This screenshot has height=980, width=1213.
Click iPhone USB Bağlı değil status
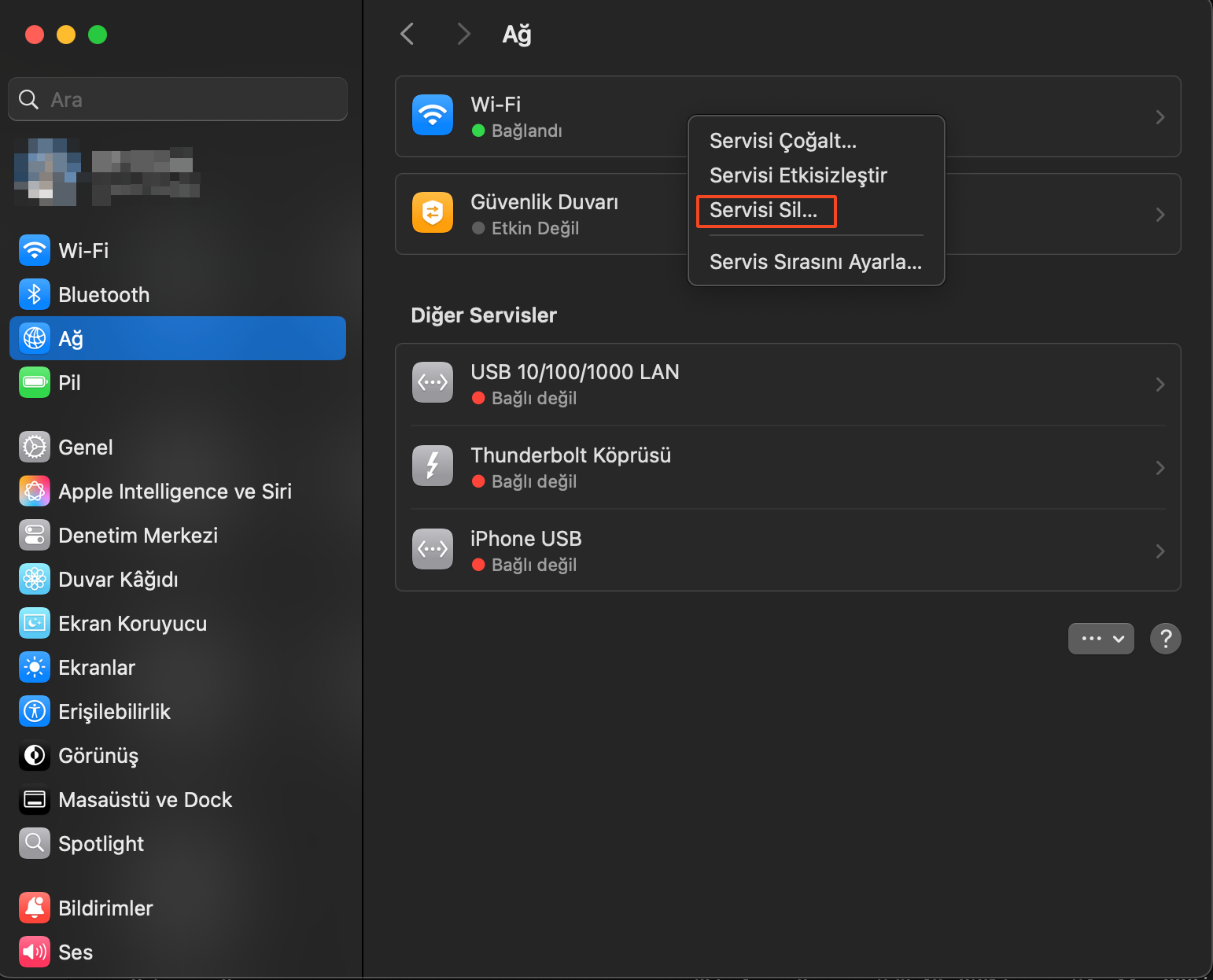coord(534,565)
